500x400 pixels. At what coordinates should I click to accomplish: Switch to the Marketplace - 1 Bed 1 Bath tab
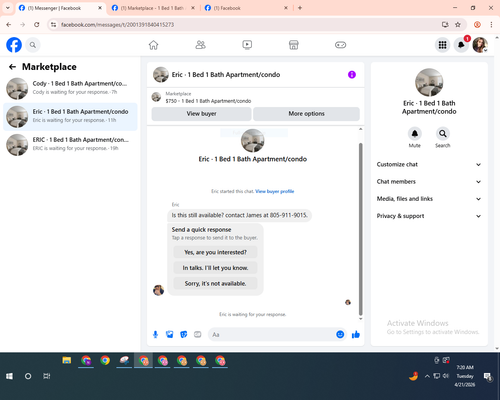(153, 8)
